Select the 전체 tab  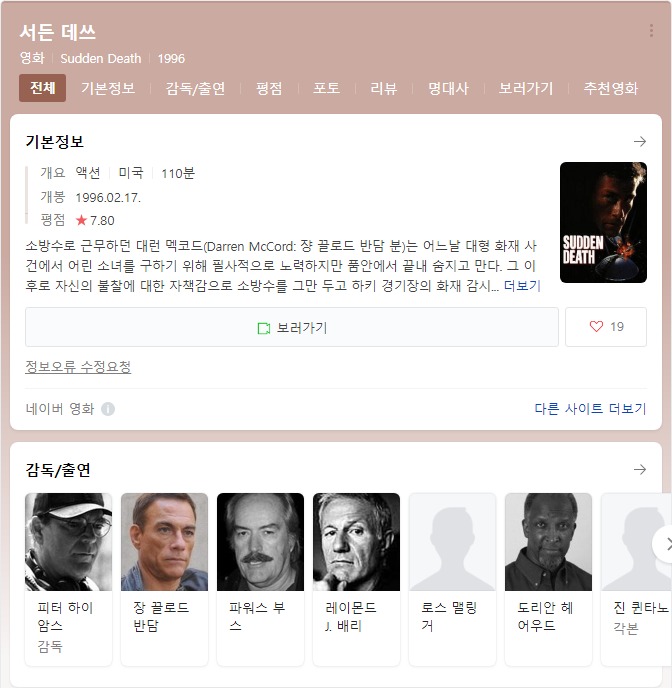pyautogui.click(x=43, y=88)
